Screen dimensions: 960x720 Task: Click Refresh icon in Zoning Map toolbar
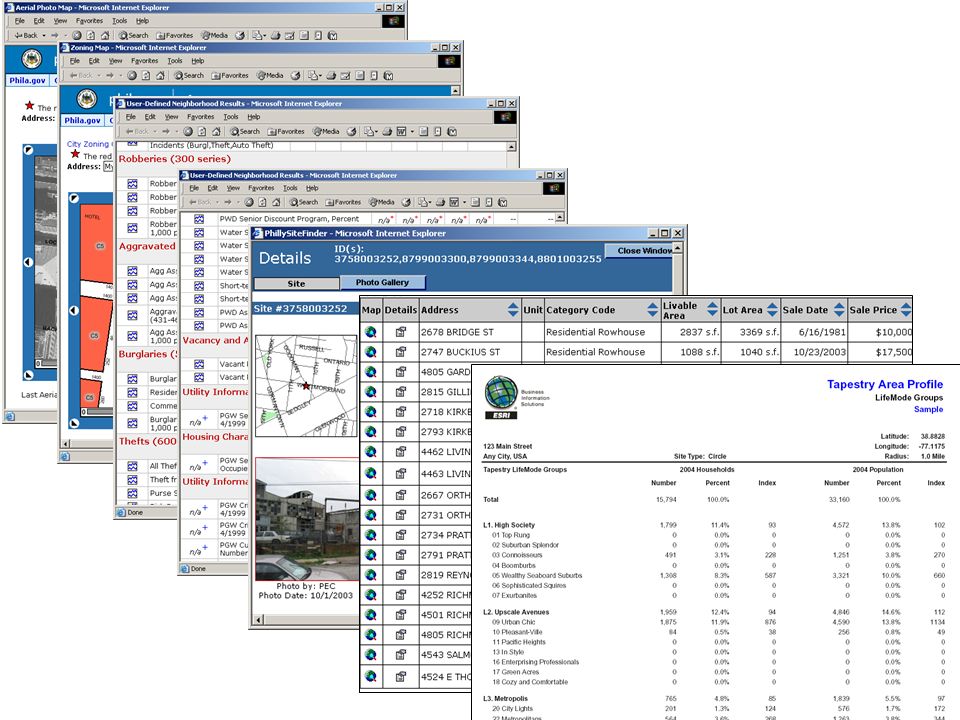pos(146,75)
